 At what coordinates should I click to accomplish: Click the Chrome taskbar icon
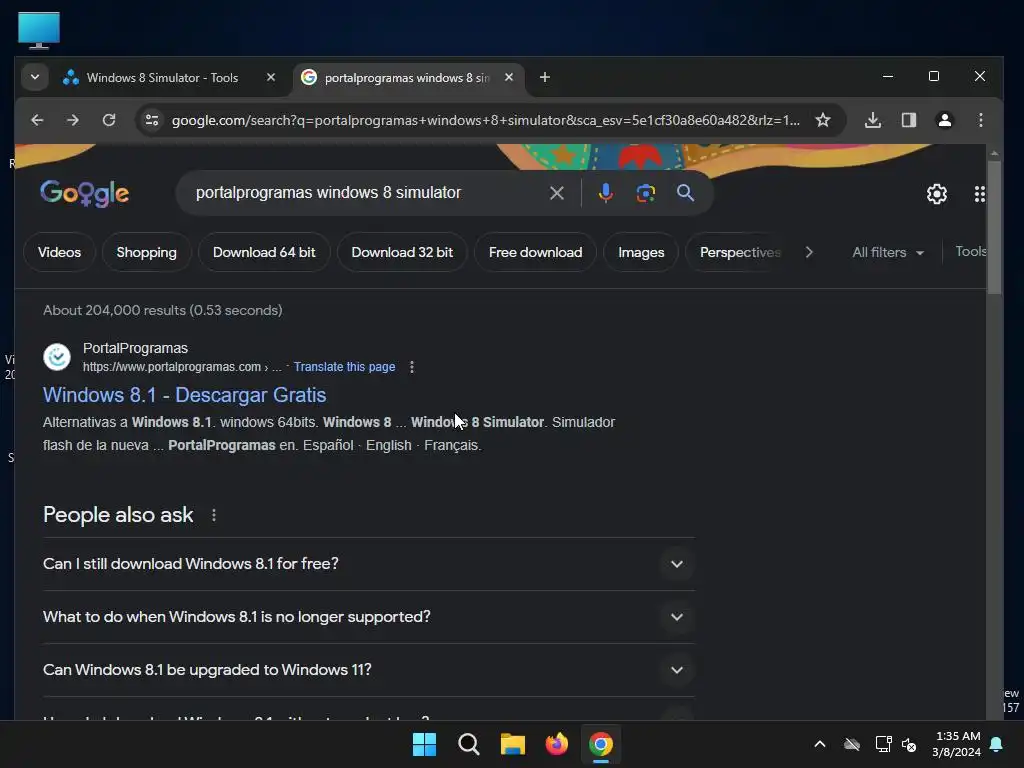pyautogui.click(x=601, y=744)
